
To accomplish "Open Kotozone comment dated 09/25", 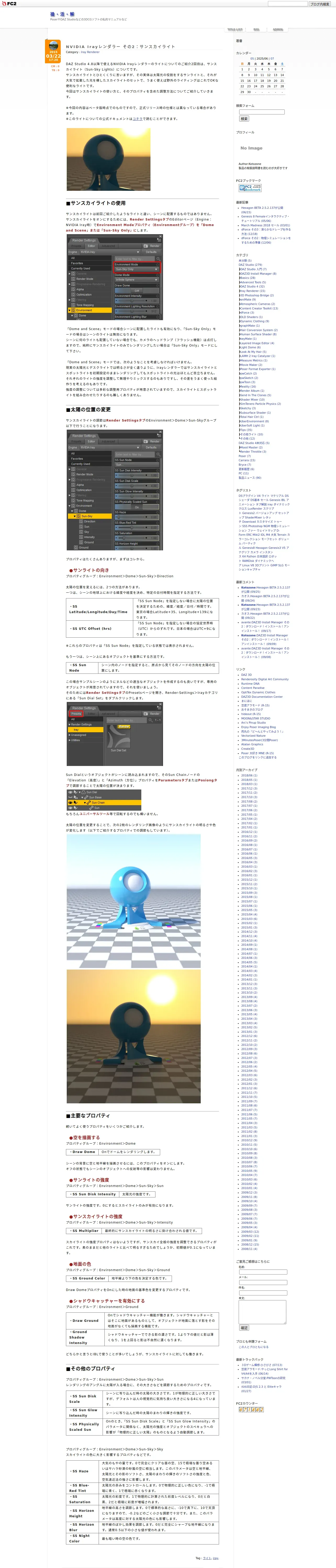I will point(265,589).
